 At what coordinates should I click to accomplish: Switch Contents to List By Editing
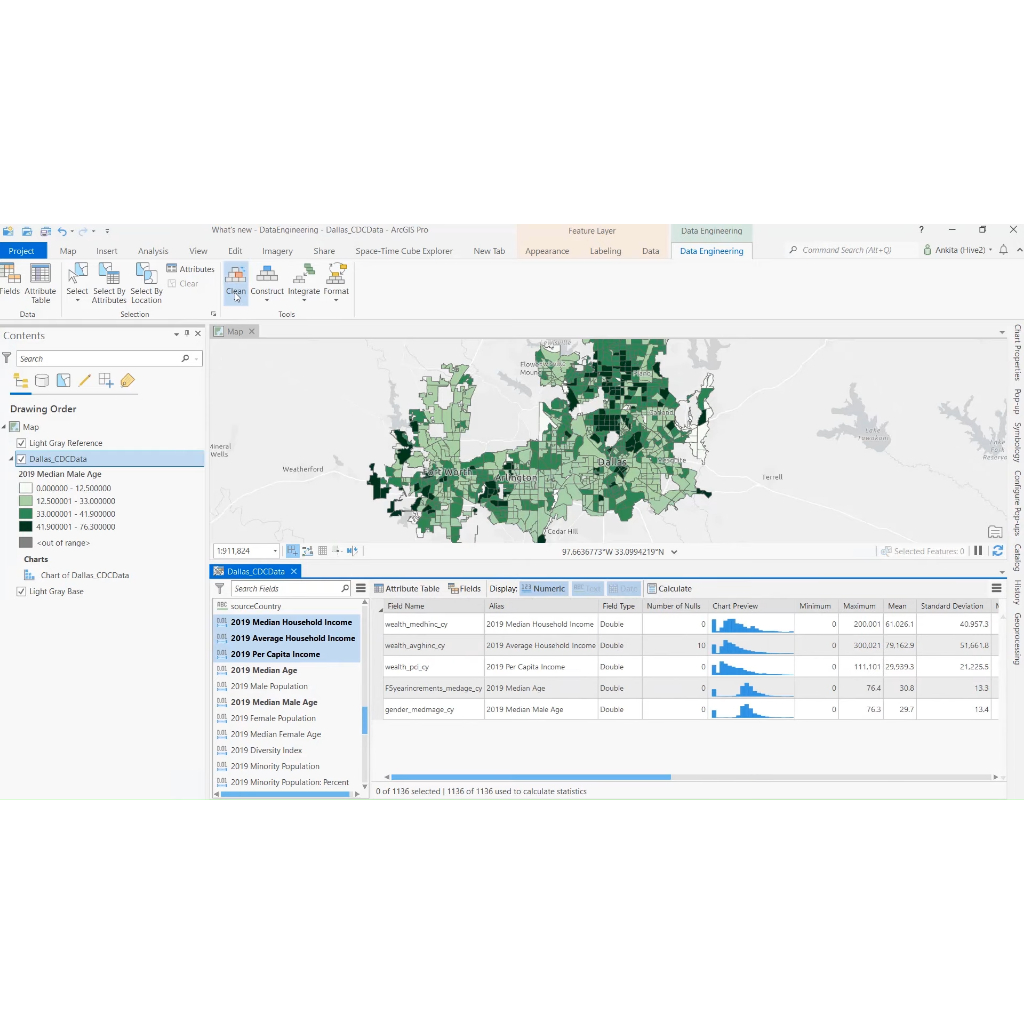pyautogui.click(x=84, y=380)
